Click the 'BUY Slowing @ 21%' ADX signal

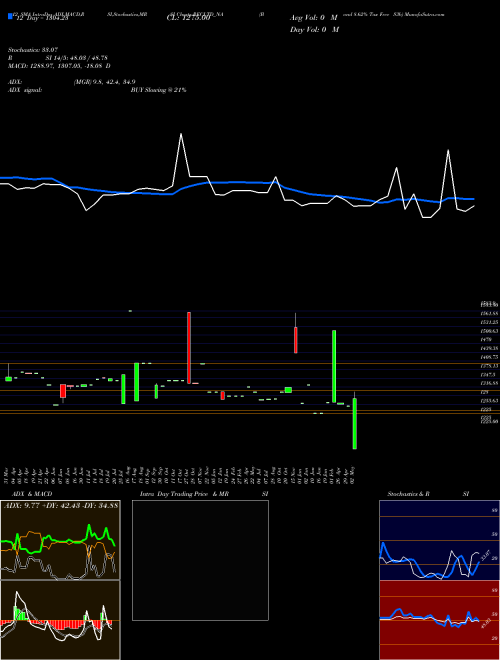158,90
